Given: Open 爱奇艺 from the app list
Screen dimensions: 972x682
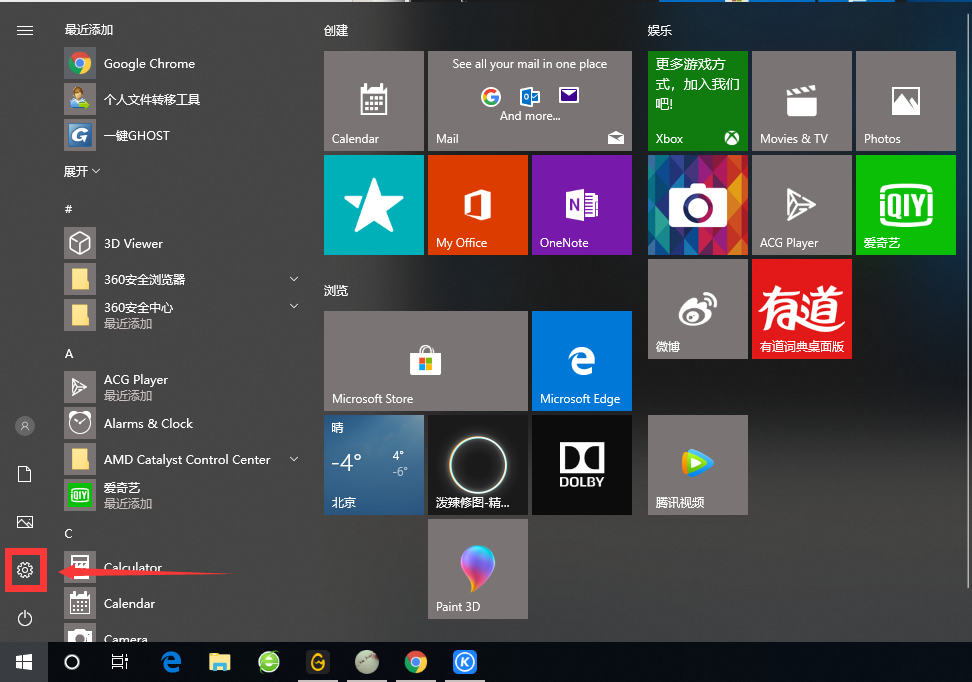Looking at the screenshot, I should (x=181, y=495).
